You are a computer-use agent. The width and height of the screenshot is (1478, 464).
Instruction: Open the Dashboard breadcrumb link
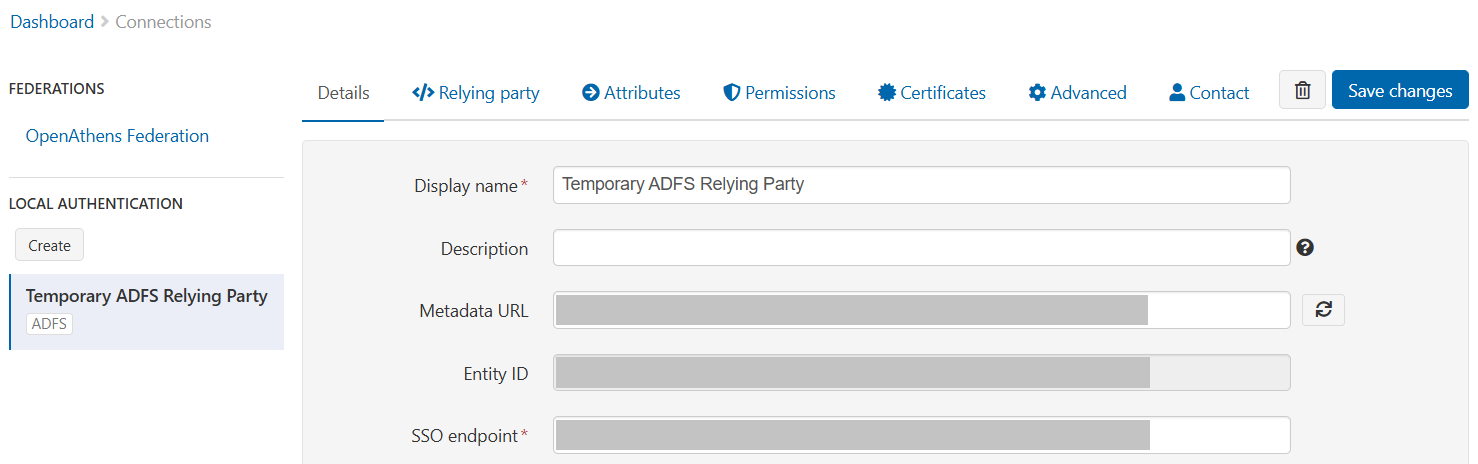click(x=52, y=21)
